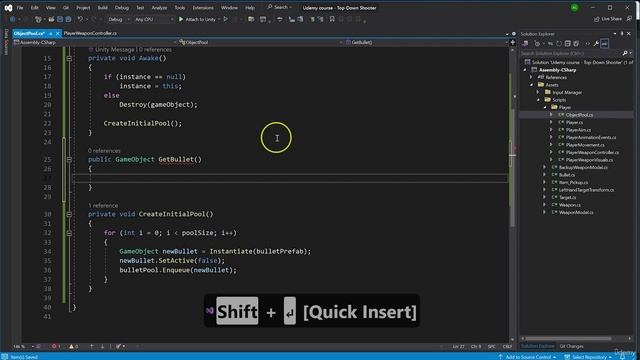Click the Save toolbar icon
This screenshot has width=640, height=360.
pyautogui.click(x=60, y=19)
